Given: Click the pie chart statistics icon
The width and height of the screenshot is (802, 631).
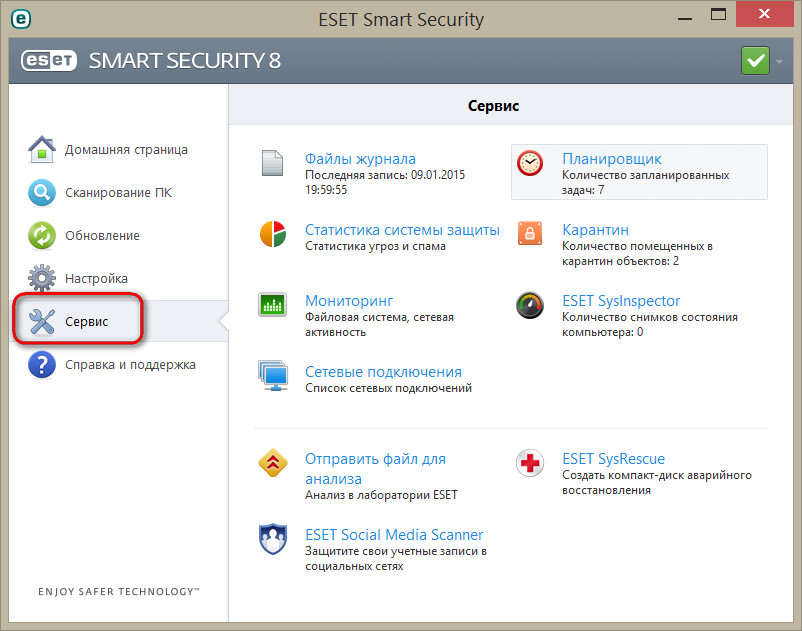Looking at the screenshot, I should click(273, 234).
